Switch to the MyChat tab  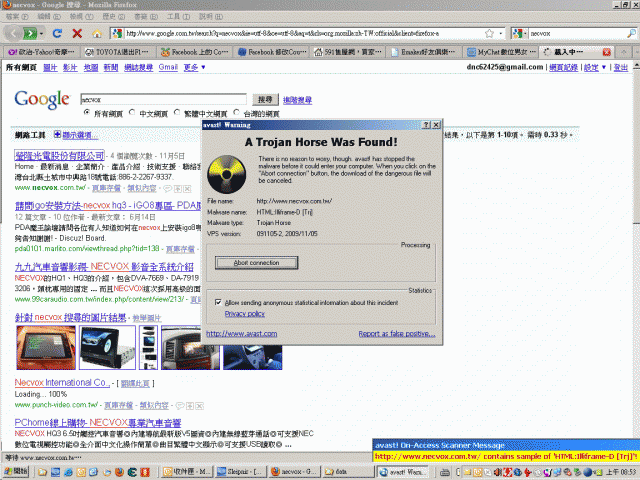[x=501, y=52]
